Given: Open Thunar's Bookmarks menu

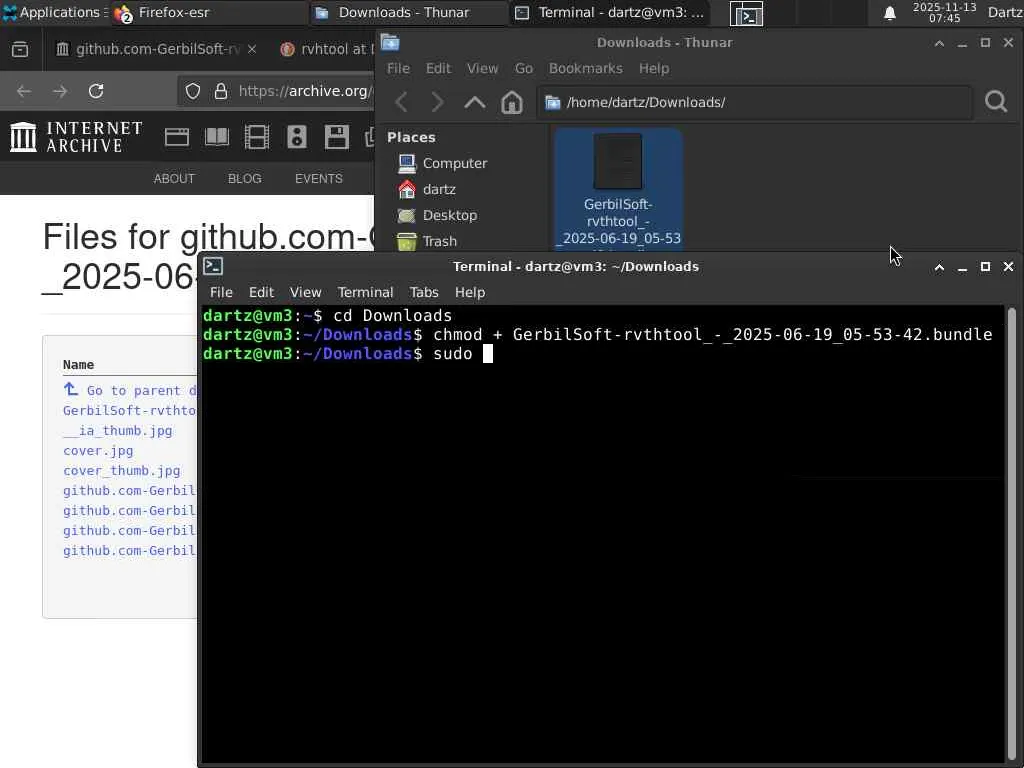Looking at the screenshot, I should point(586,68).
